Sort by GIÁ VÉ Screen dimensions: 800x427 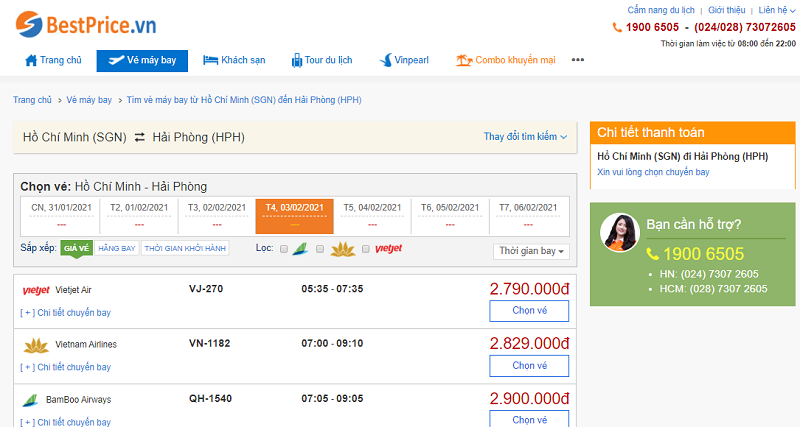[77, 248]
